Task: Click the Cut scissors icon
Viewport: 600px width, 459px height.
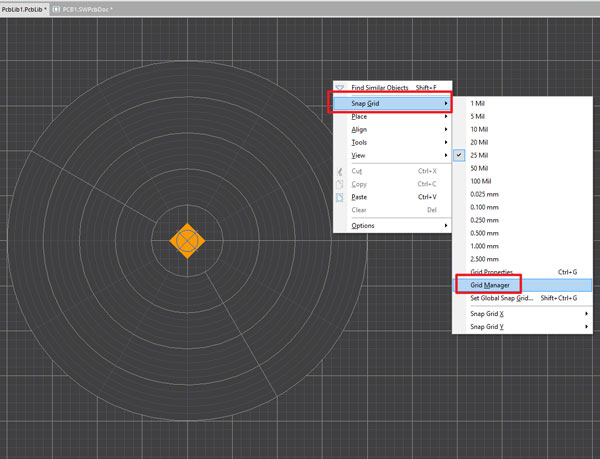Action: click(340, 171)
